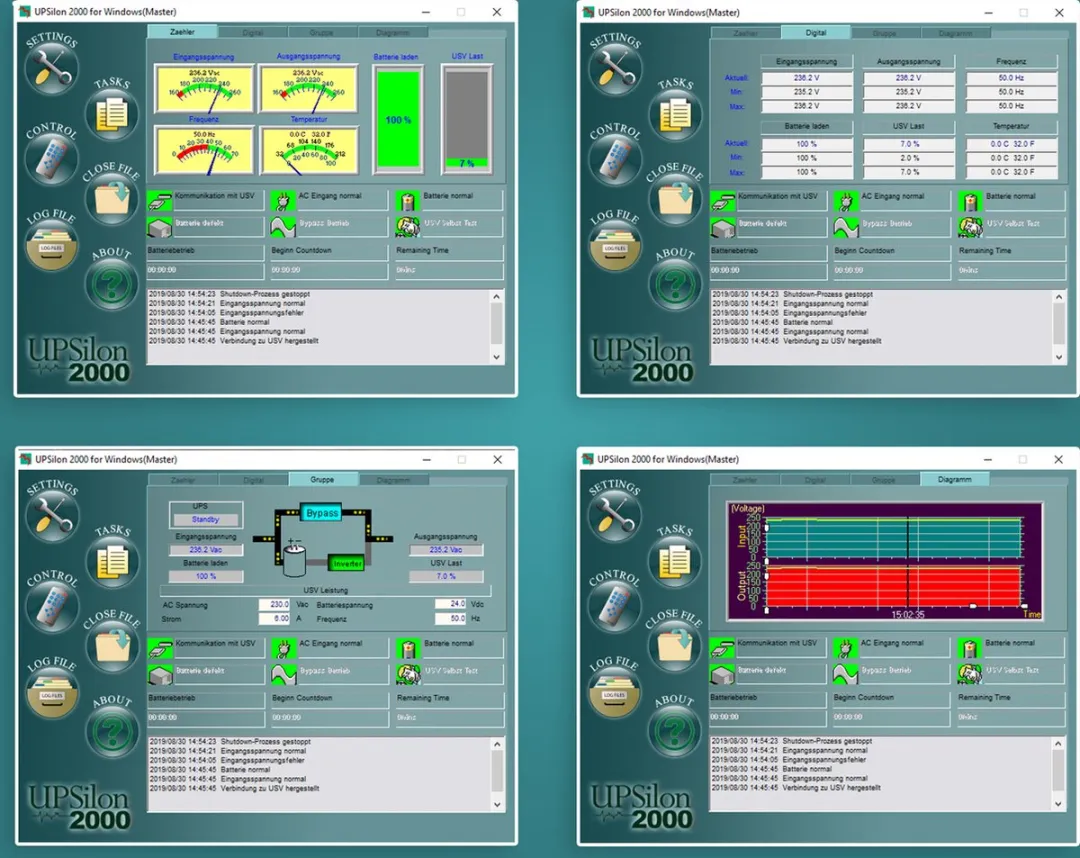Select Zaehler tab in top-left window
Viewport: 1080px width, 858px height.
[x=183, y=32]
